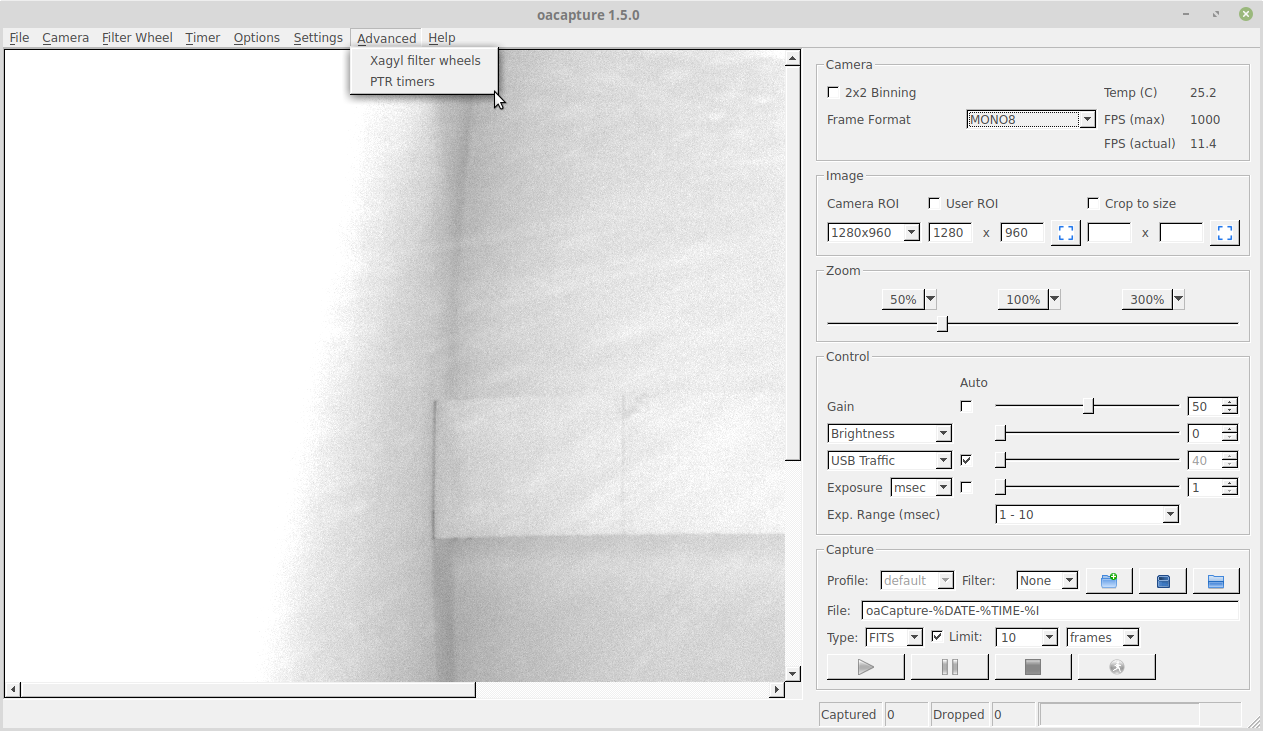Click the new folder icon with green plus
1263x731 pixels.
click(1109, 581)
